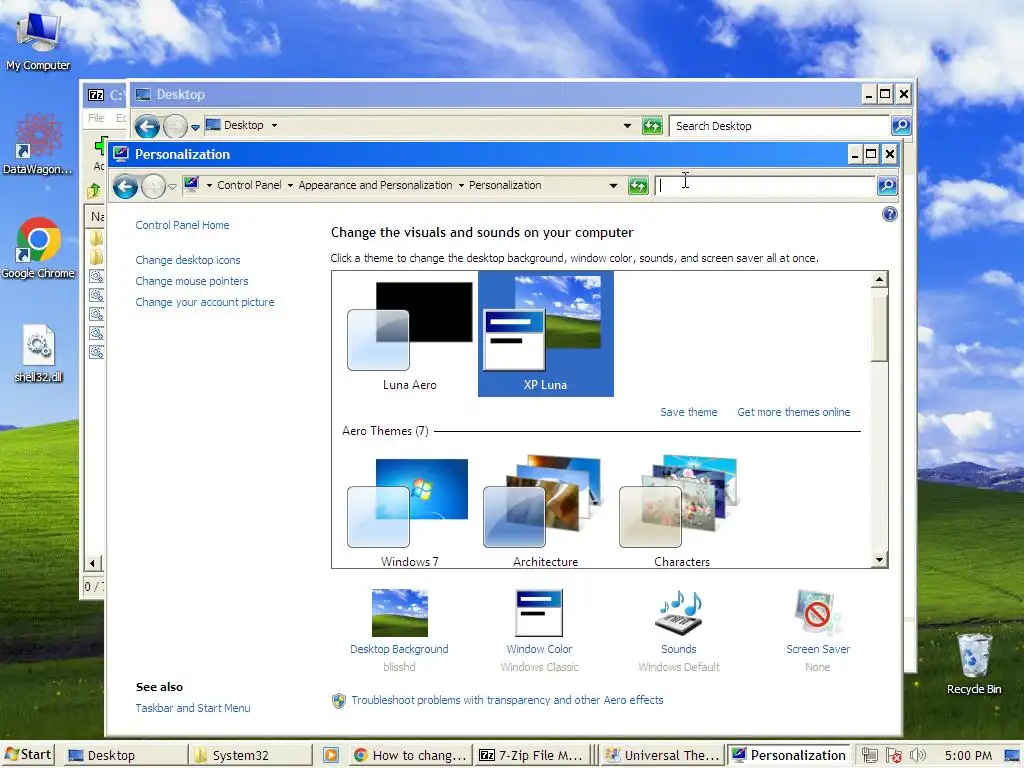
Task: Click the Personalization search input field
Action: click(x=765, y=185)
